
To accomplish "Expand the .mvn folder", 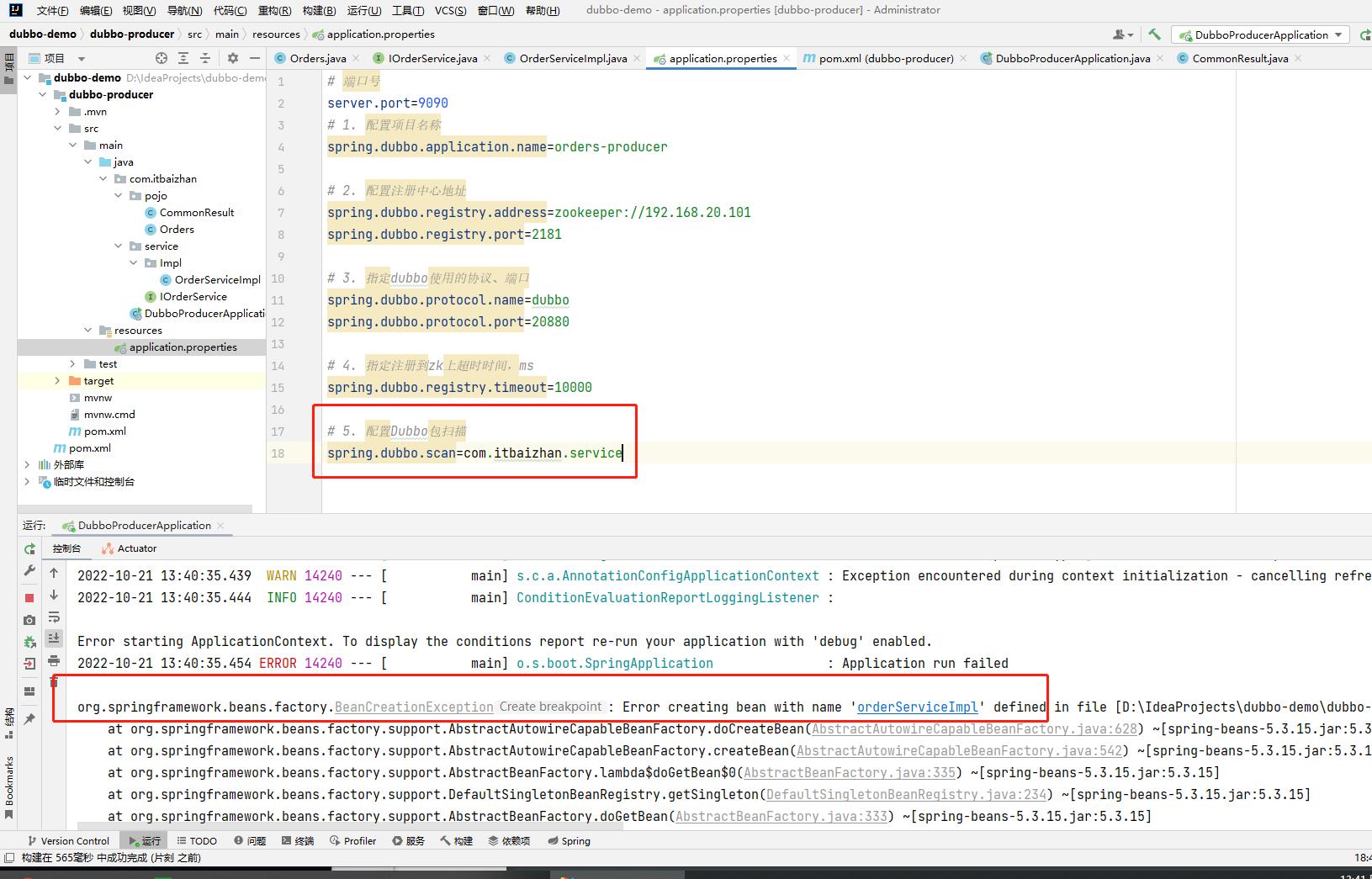I will click(x=57, y=111).
